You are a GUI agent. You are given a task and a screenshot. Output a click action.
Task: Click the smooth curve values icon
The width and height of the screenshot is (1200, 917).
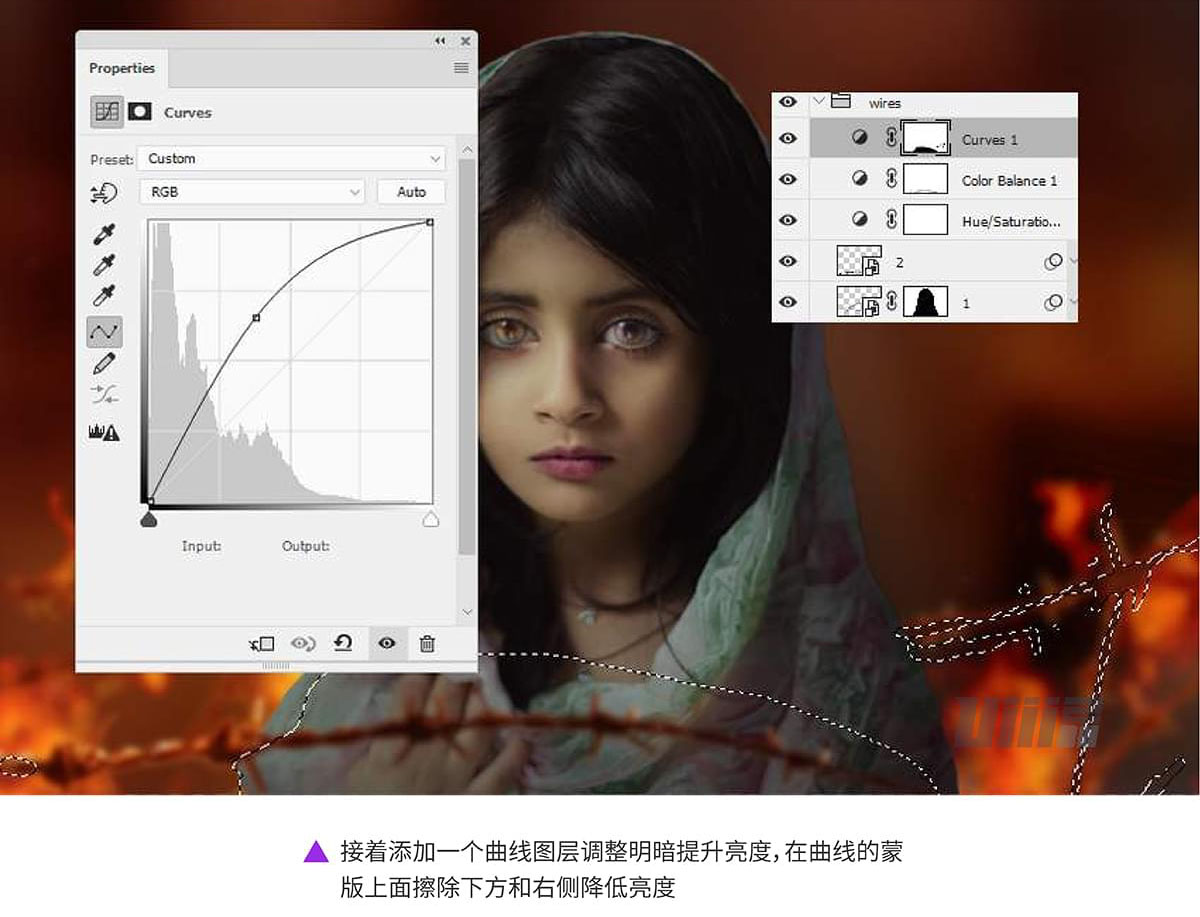104,395
